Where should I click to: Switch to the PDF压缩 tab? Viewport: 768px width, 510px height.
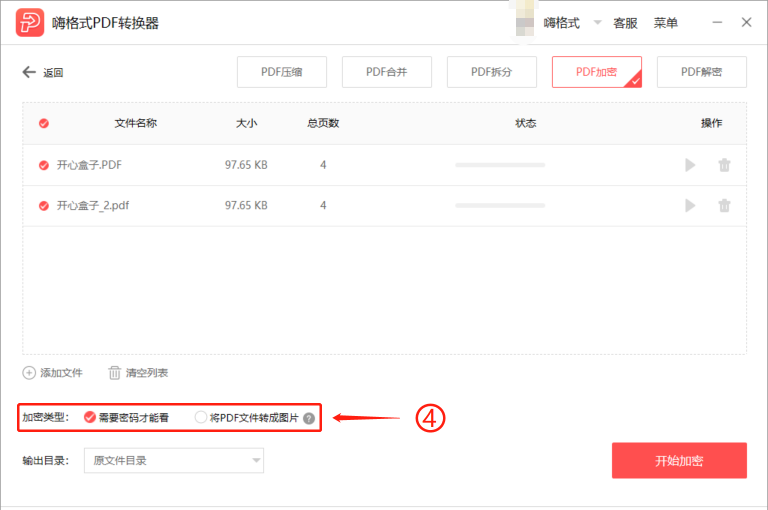click(x=282, y=72)
